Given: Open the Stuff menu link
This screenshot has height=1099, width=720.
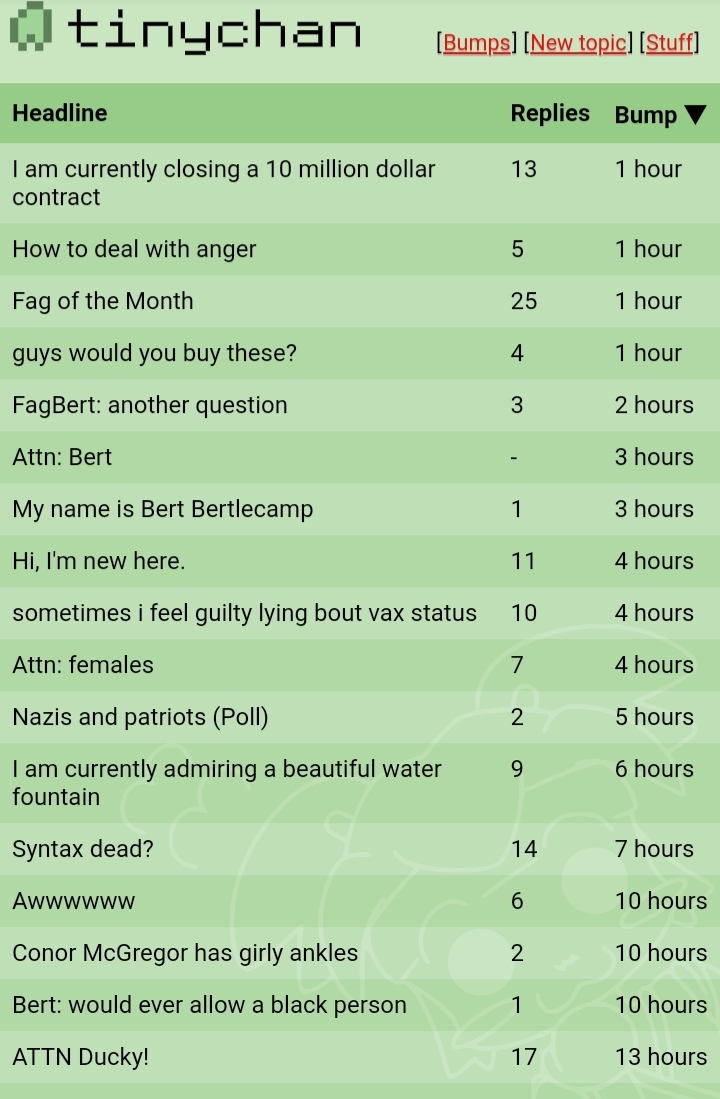Looking at the screenshot, I should coord(669,43).
